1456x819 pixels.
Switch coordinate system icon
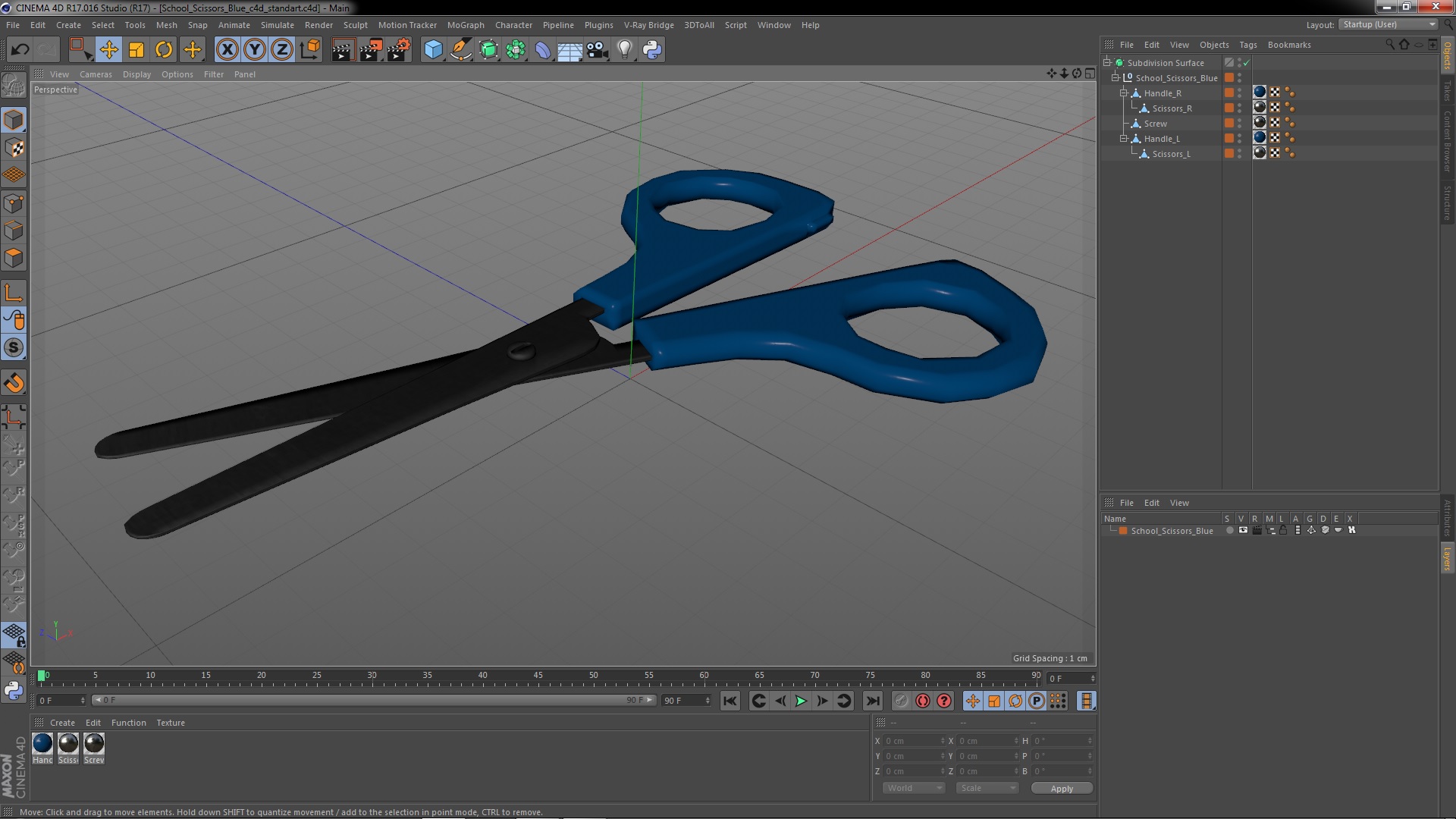(309, 50)
